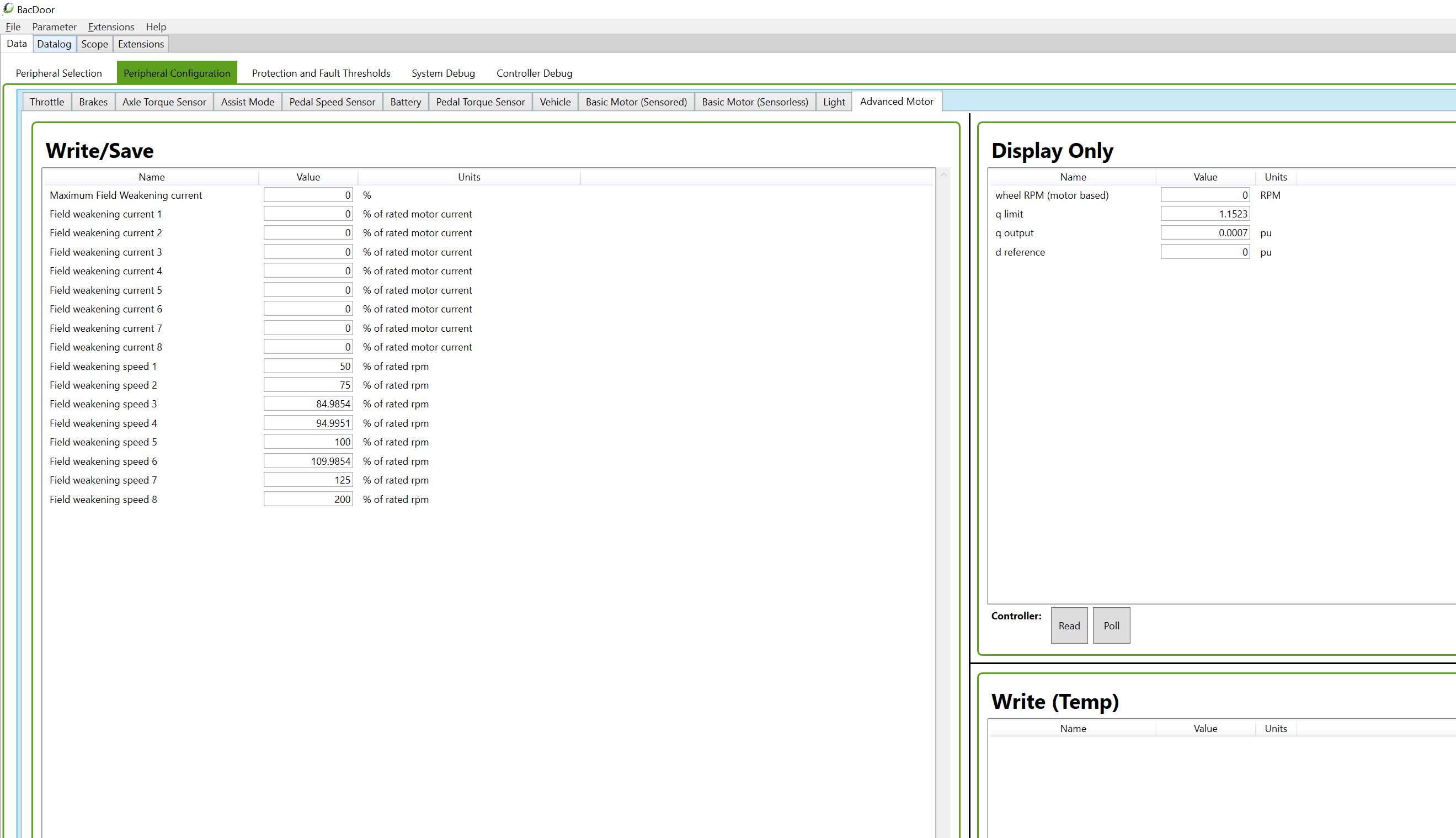Click the d reference value field
Image resolution: width=1456 pixels, height=838 pixels.
[x=1206, y=252]
